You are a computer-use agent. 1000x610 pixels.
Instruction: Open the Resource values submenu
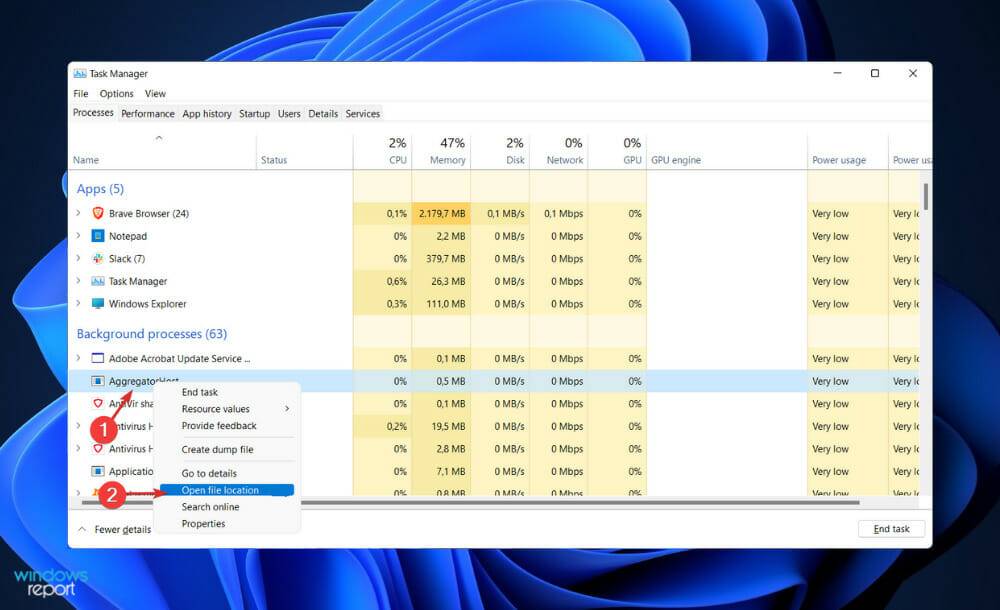pyautogui.click(x=214, y=408)
